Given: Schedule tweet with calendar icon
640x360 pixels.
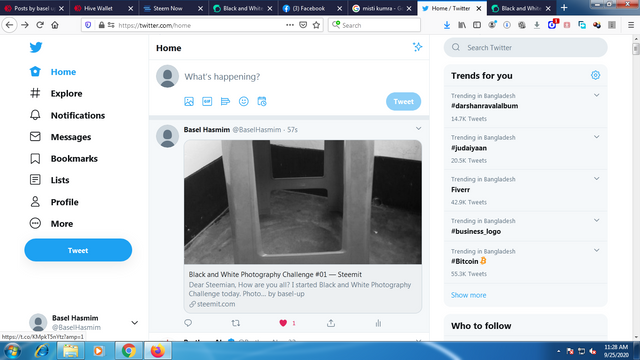Looking at the screenshot, I should [x=262, y=102].
